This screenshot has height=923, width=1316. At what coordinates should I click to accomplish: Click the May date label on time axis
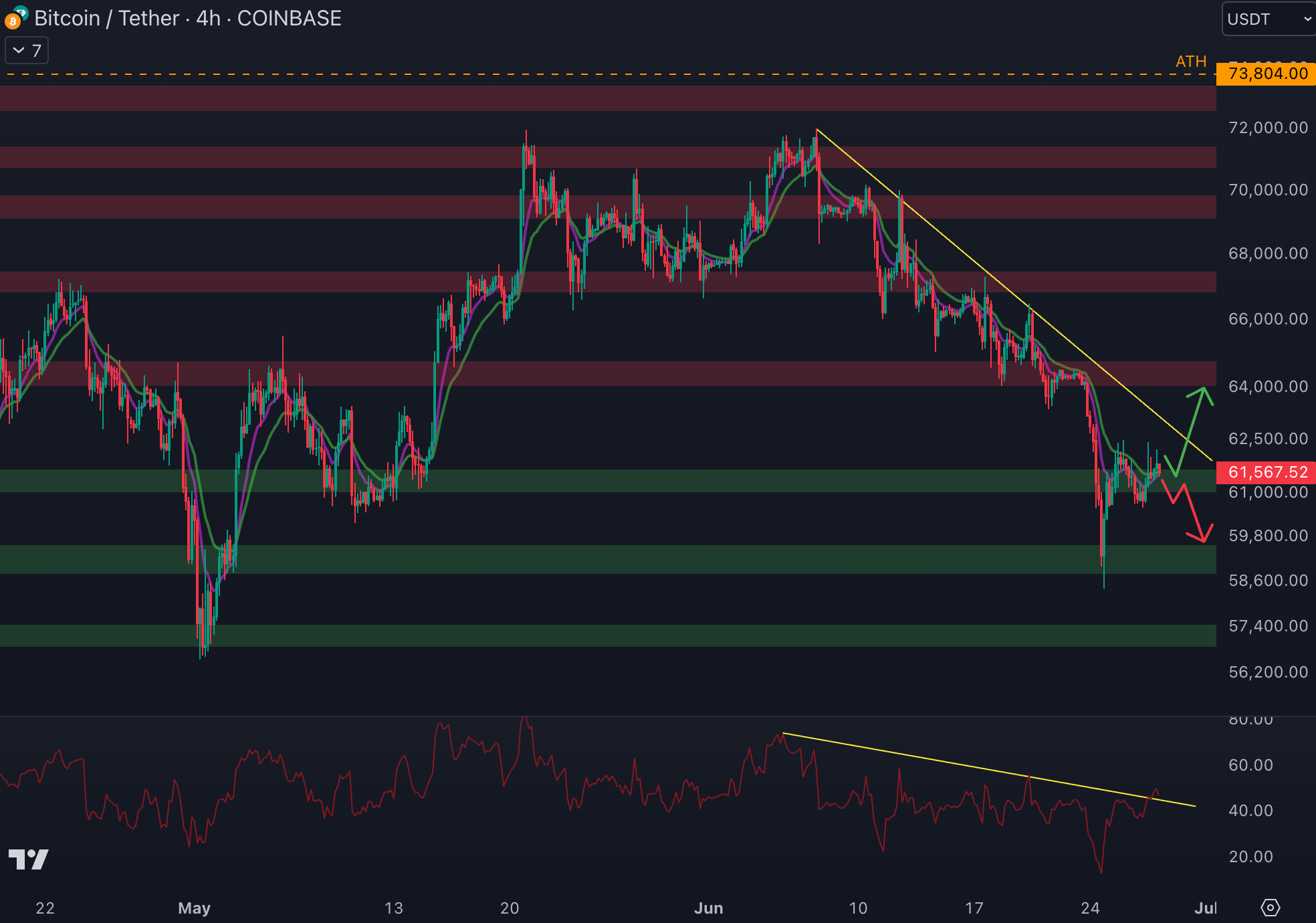point(194,908)
